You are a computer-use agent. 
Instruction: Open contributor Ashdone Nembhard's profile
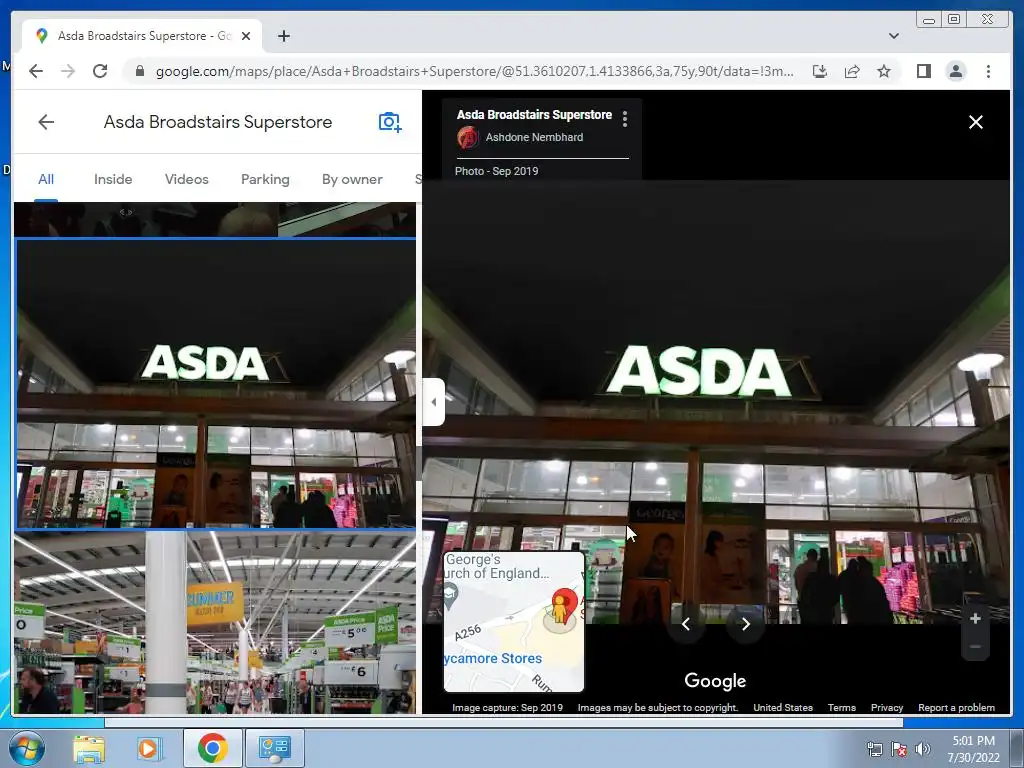[534, 137]
